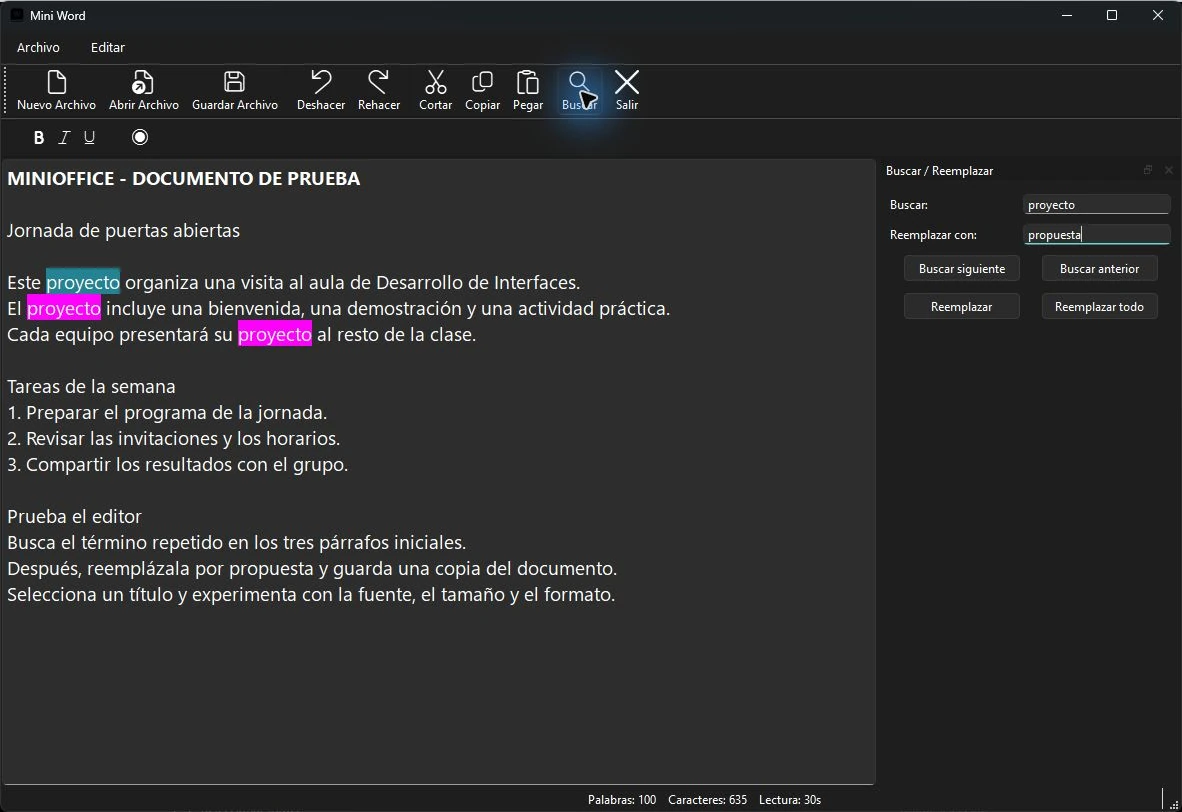Focus the Reemplazar con input field
This screenshot has width=1182, height=812.
(1097, 234)
